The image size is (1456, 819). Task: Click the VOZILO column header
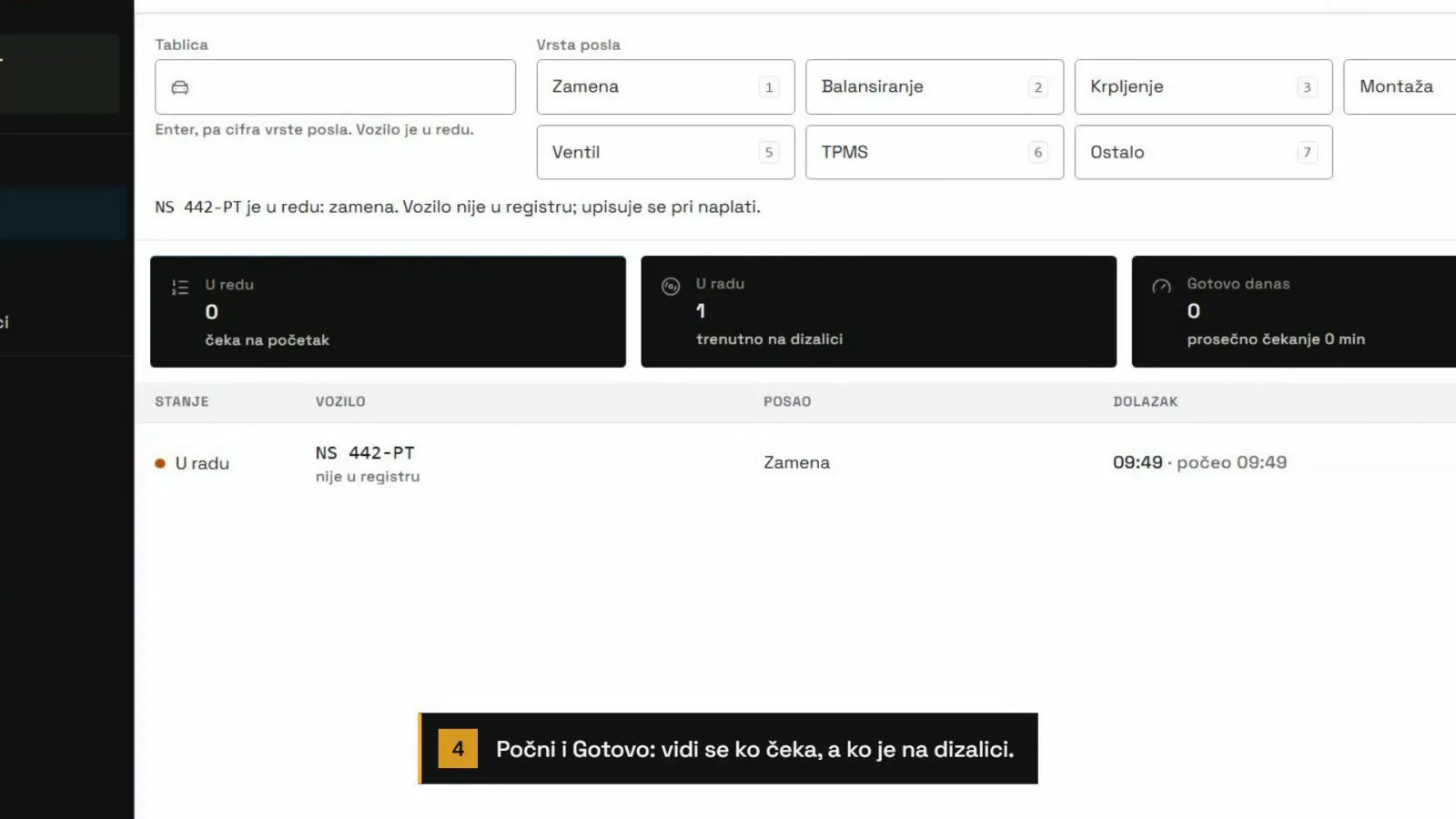[340, 401]
